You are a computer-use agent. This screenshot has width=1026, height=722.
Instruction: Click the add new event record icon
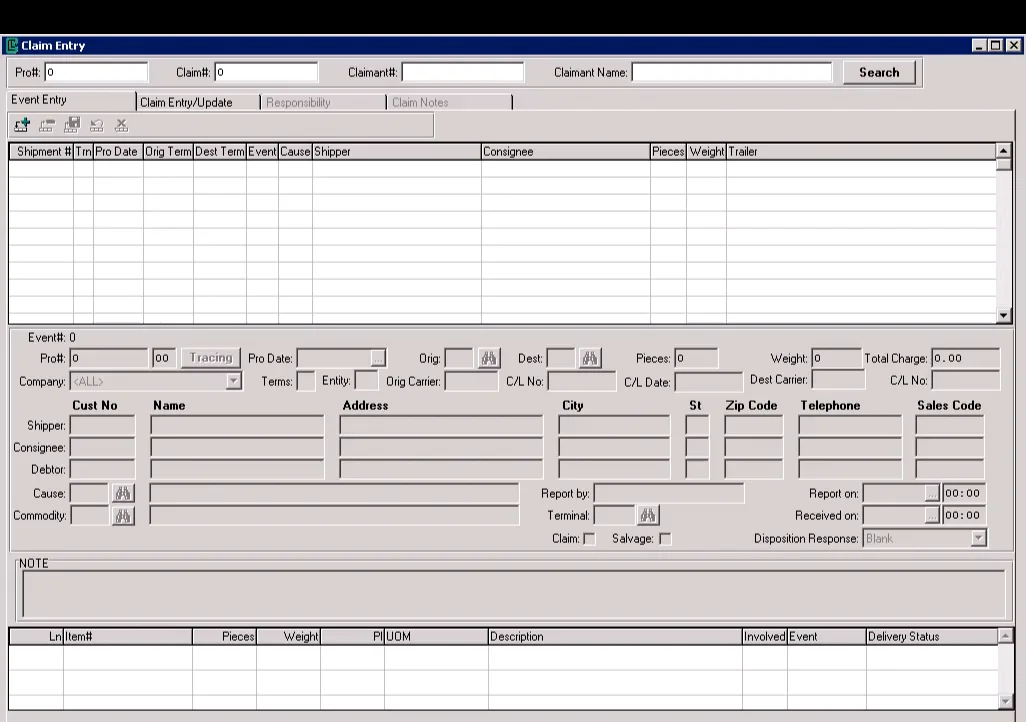[x=22, y=125]
